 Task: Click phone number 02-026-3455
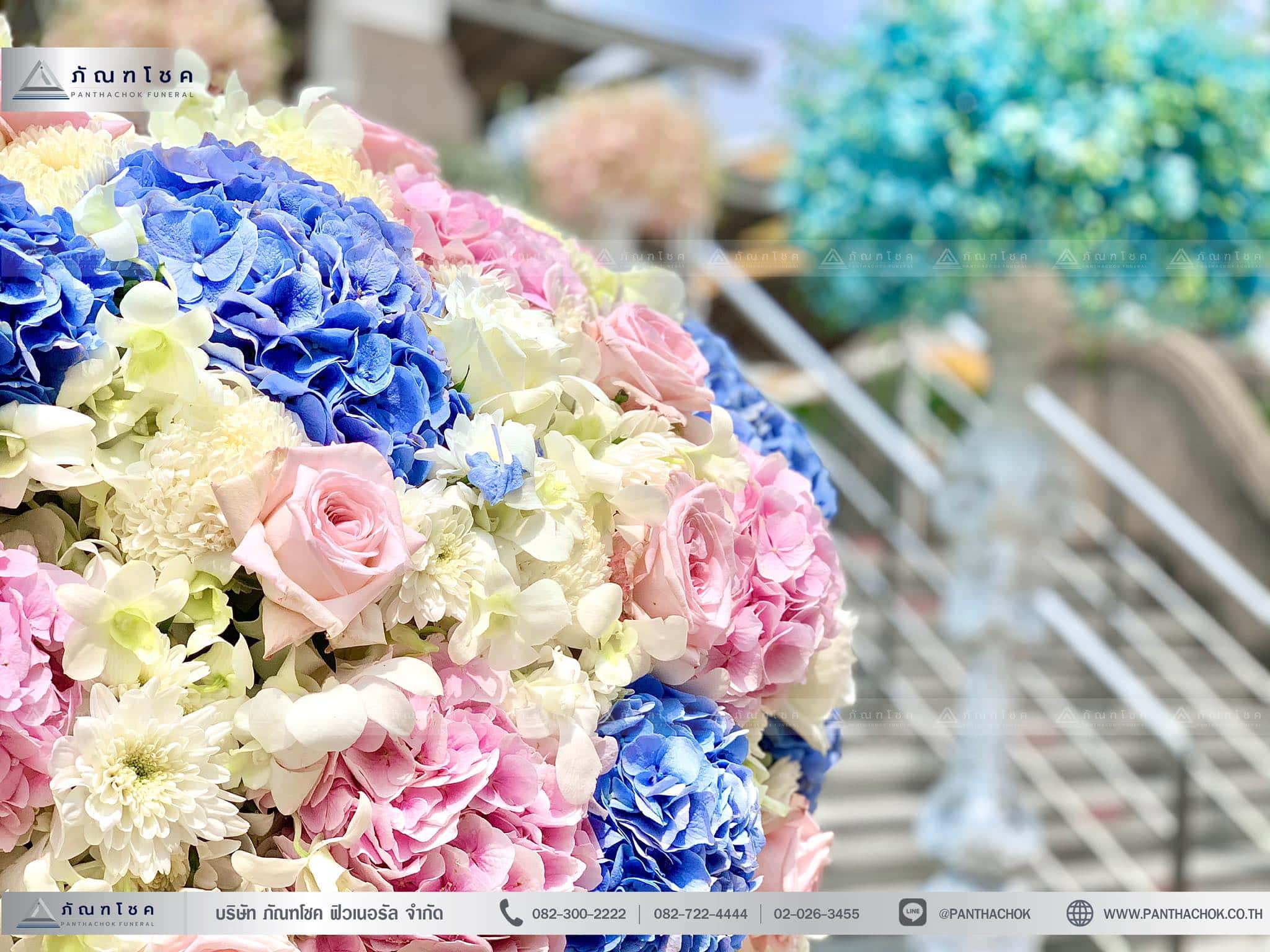817,914
